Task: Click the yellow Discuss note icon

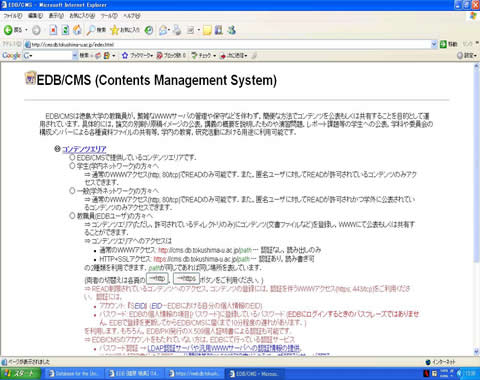Action: 207,30
